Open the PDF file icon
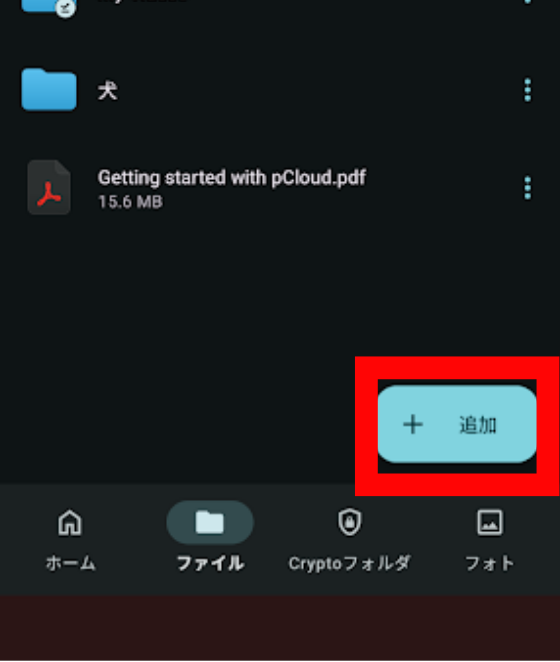This screenshot has height=662, width=560. (x=49, y=187)
